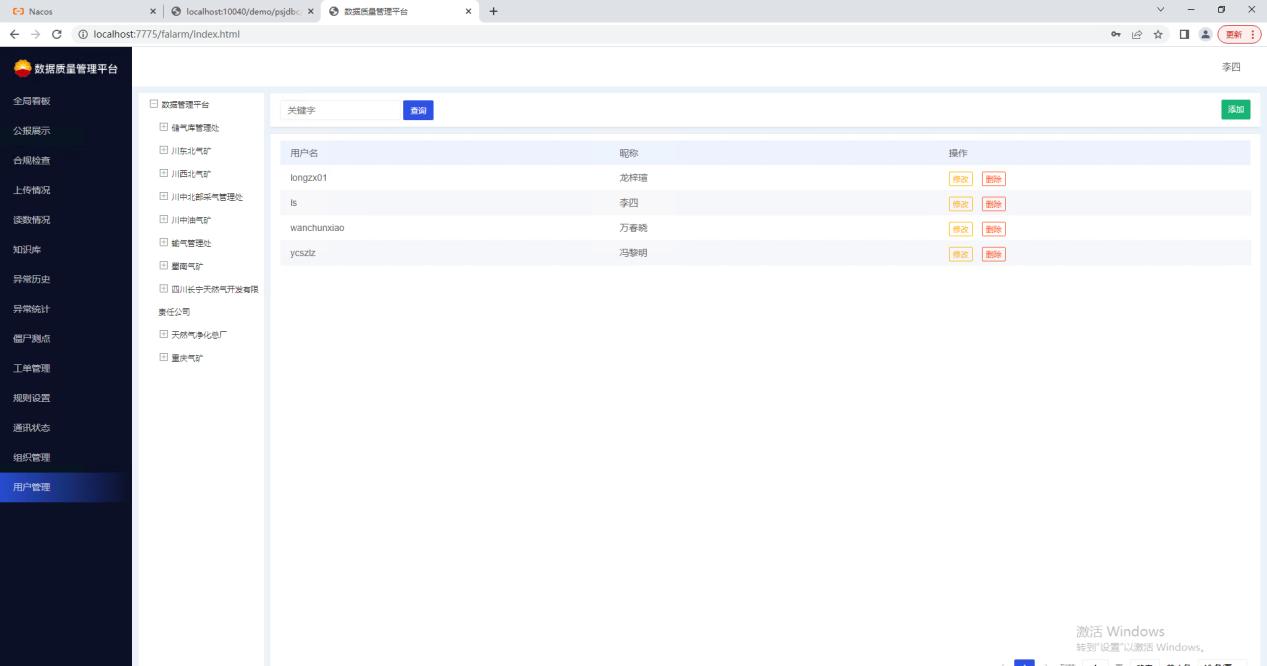
Task: Open 全局看板 in the left sidebar
Action: point(32,101)
